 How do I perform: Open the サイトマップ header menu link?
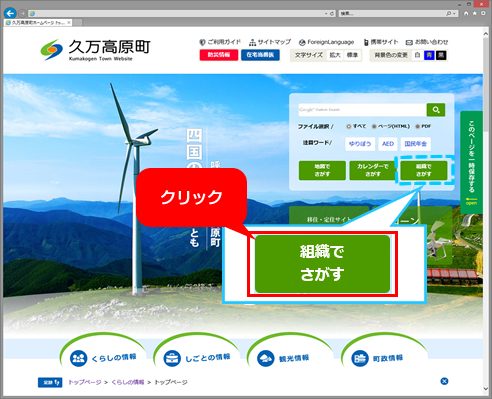pyautogui.click(x=270, y=42)
